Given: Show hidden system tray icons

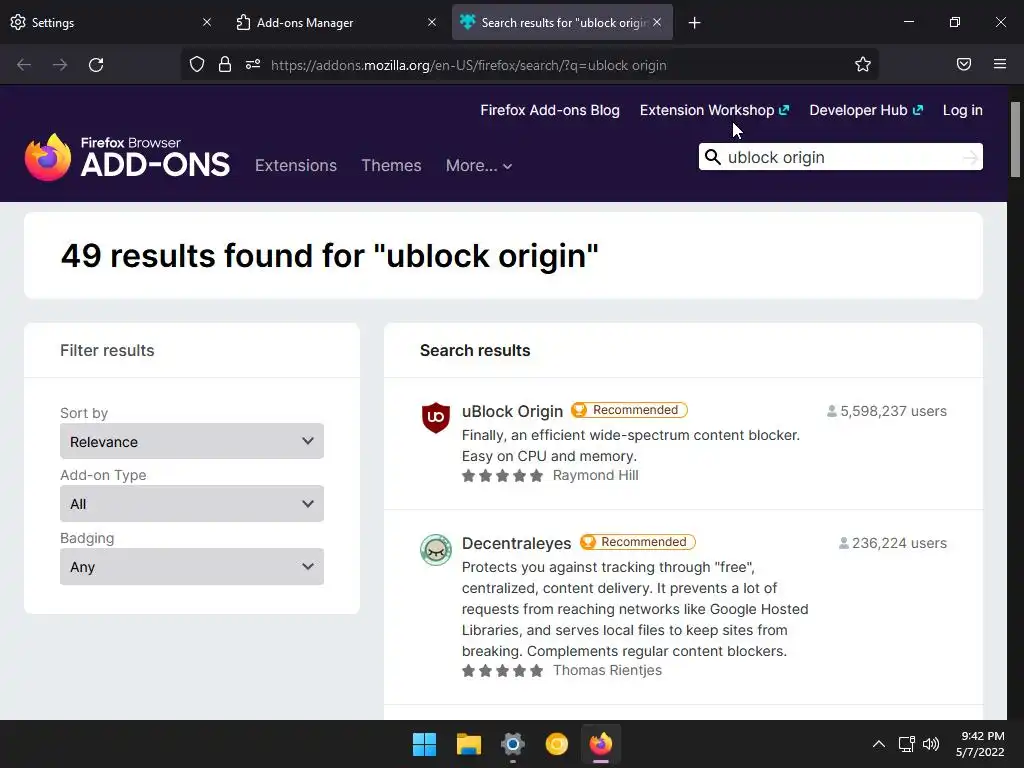Looking at the screenshot, I should pyautogui.click(x=879, y=744).
